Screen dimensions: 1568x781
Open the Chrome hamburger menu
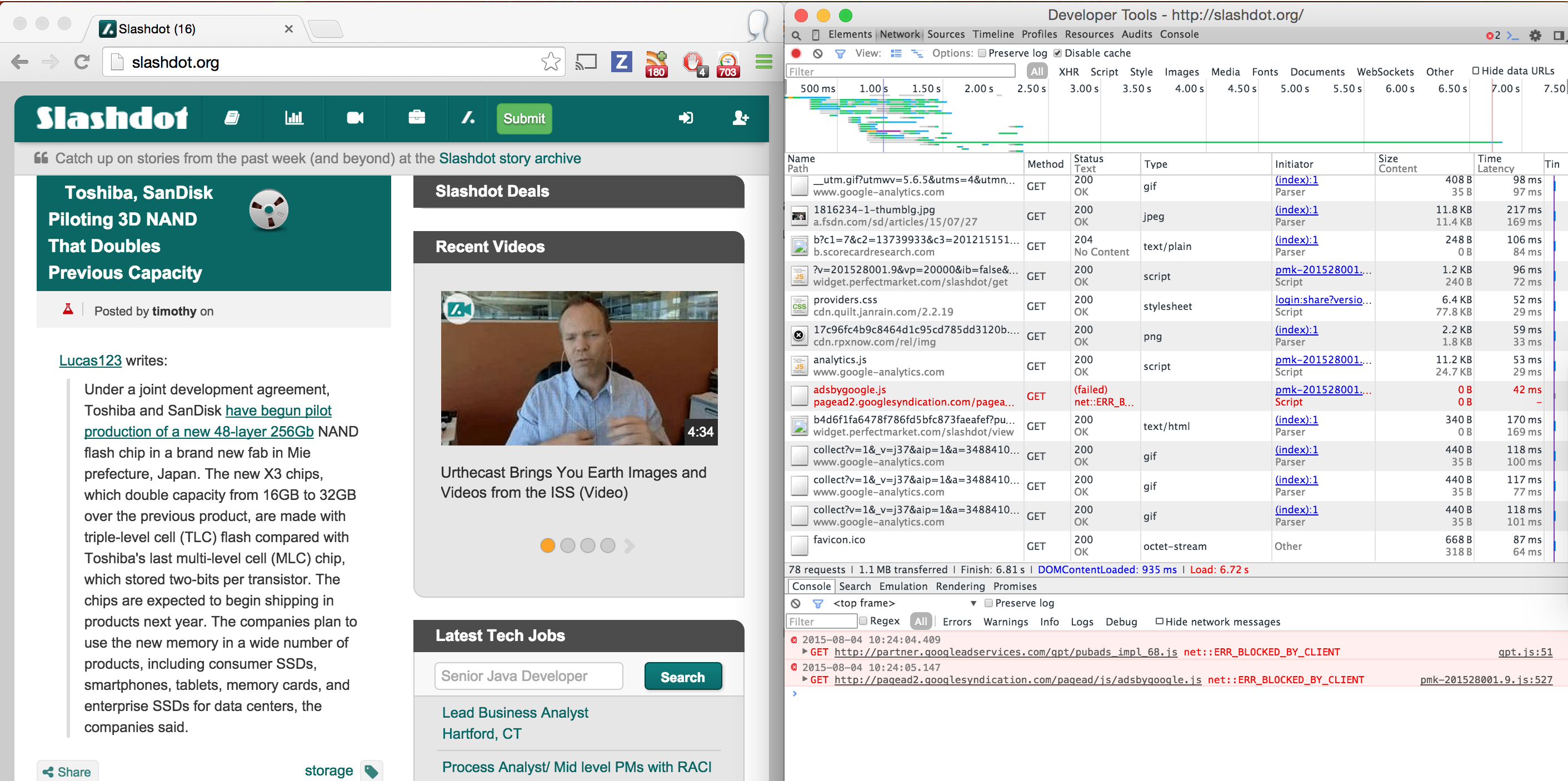tap(763, 62)
